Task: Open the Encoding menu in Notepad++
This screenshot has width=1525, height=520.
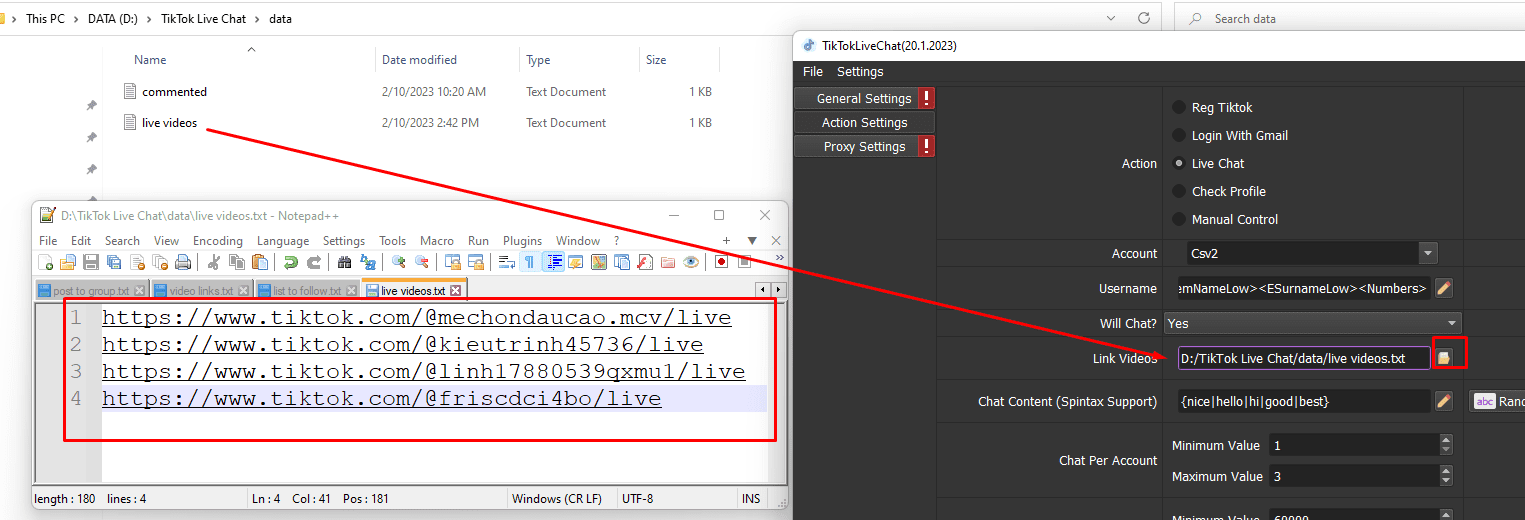Action: click(x=218, y=240)
